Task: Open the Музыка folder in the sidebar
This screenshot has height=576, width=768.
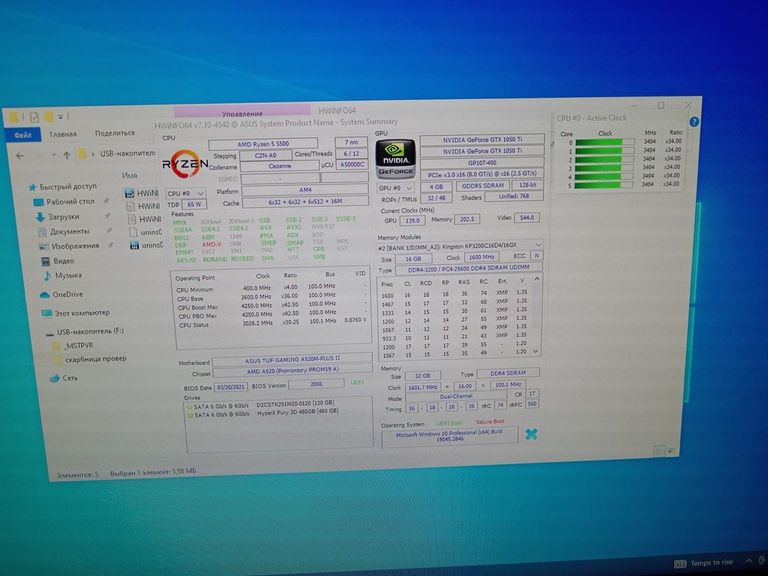Action: pos(63,275)
